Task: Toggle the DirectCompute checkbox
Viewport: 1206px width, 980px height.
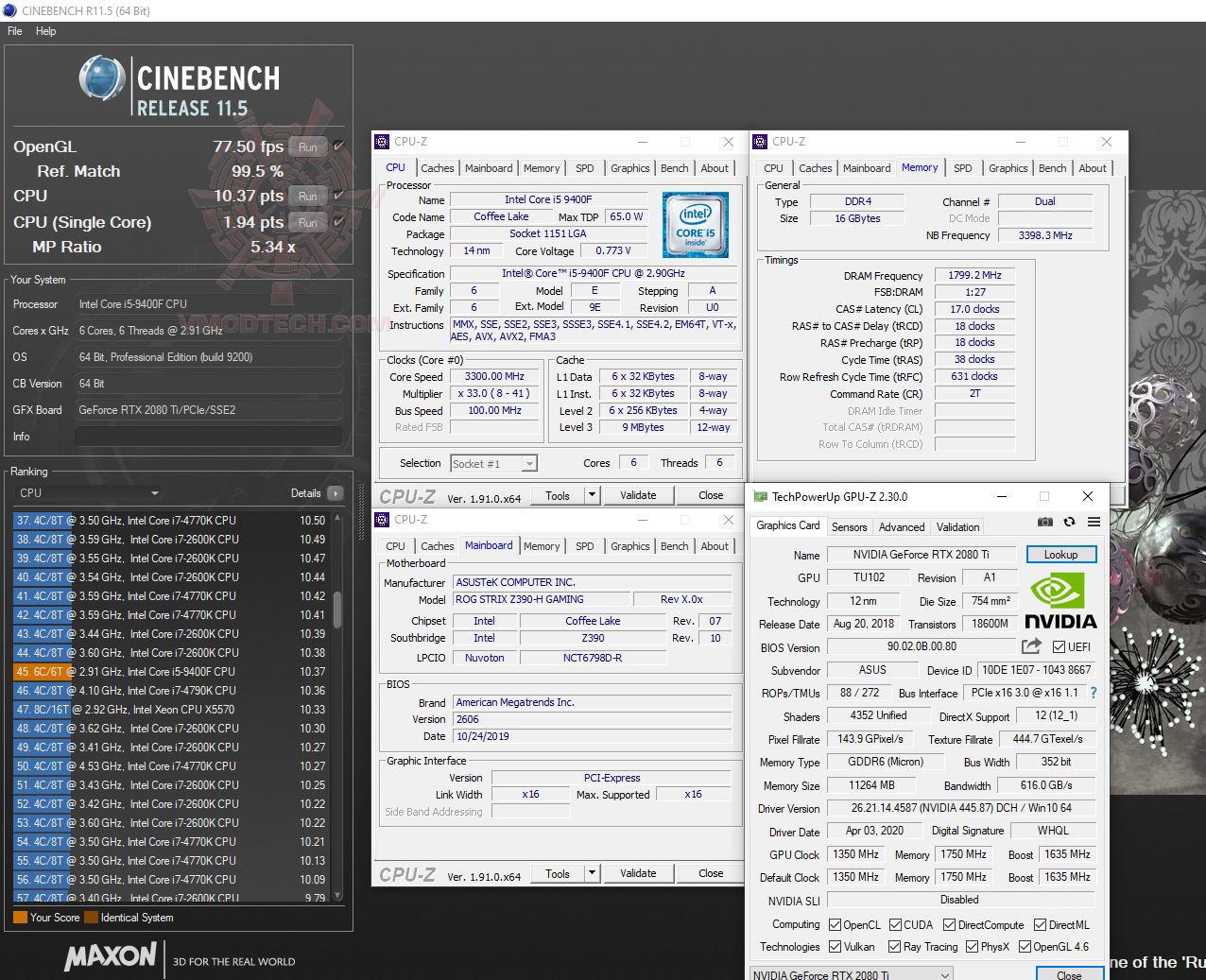Action: pyautogui.click(x=950, y=925)
